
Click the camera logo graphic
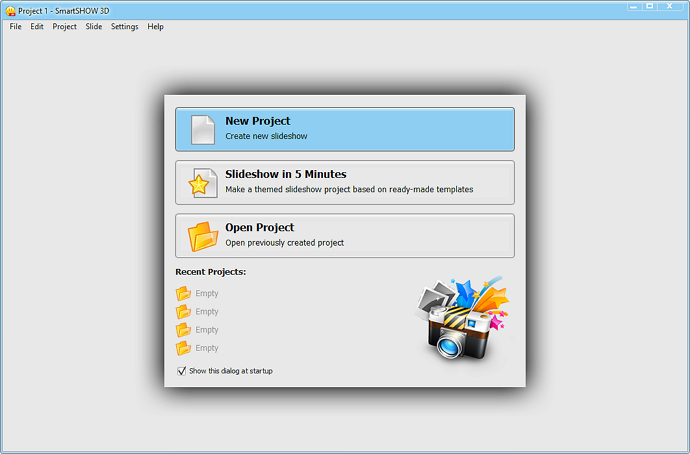tap(462, 319)
